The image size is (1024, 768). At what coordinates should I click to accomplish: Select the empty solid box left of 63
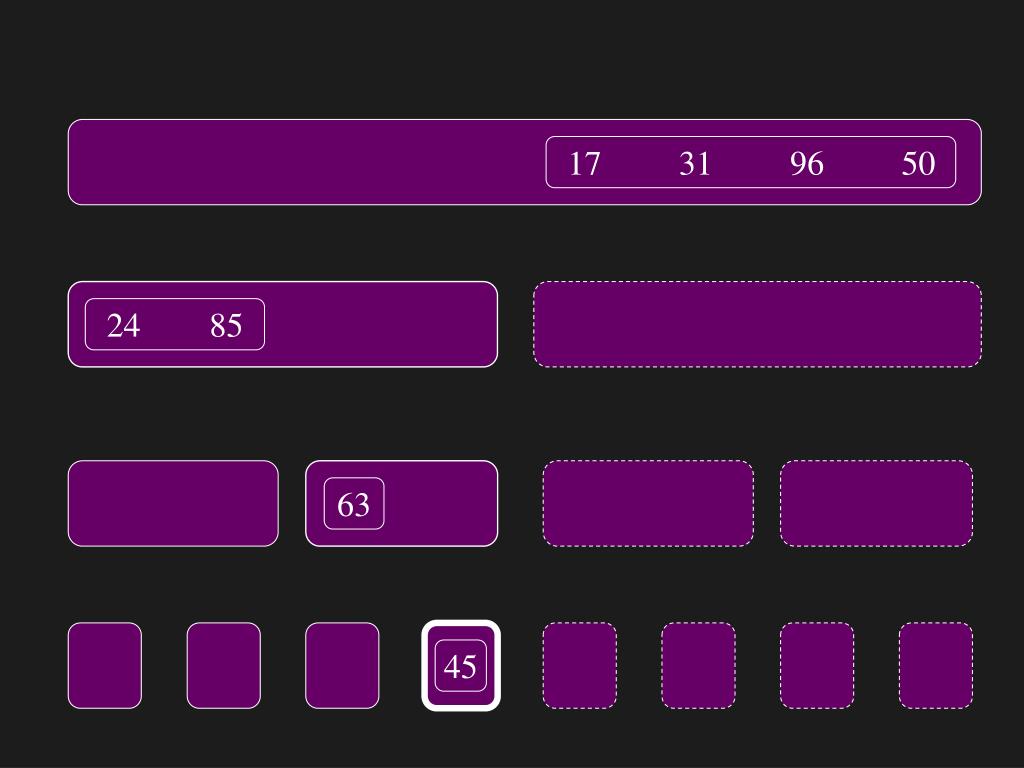(173, 503)
